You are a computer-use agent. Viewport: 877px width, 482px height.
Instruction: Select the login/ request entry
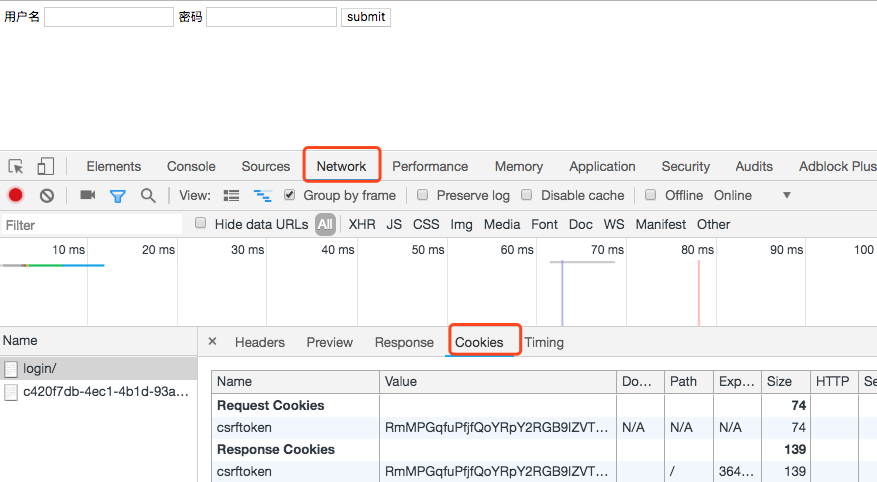pyautogui.click(x=40, y=369)
